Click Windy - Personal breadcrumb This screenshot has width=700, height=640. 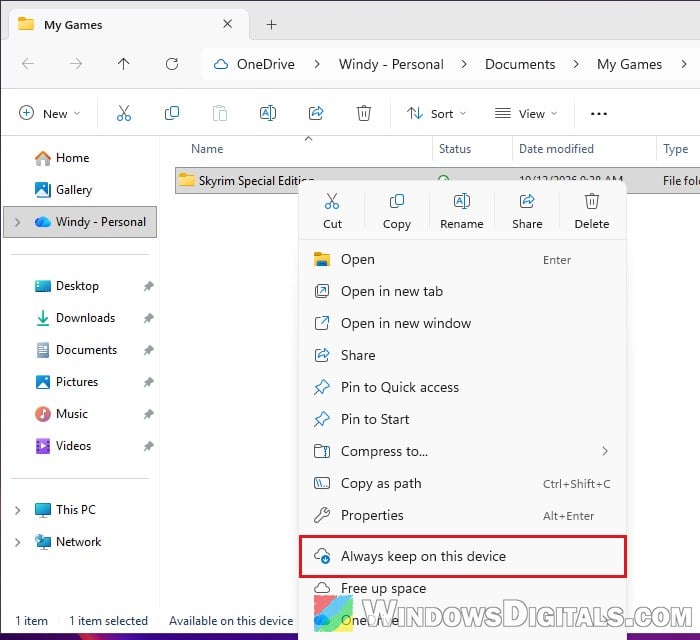391,64
